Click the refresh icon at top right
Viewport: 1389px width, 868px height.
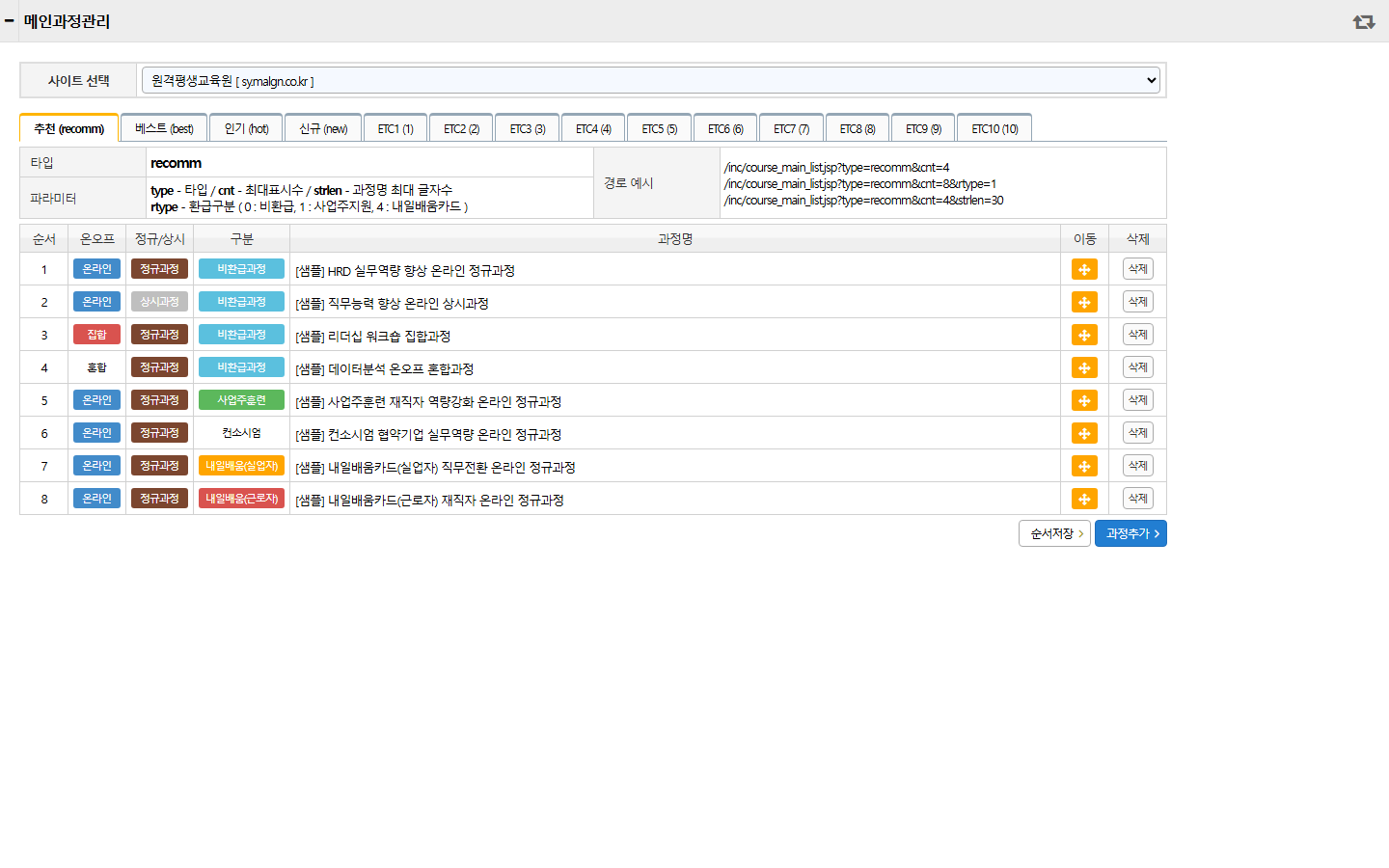pyautogui.click(x=1363, y=21)
